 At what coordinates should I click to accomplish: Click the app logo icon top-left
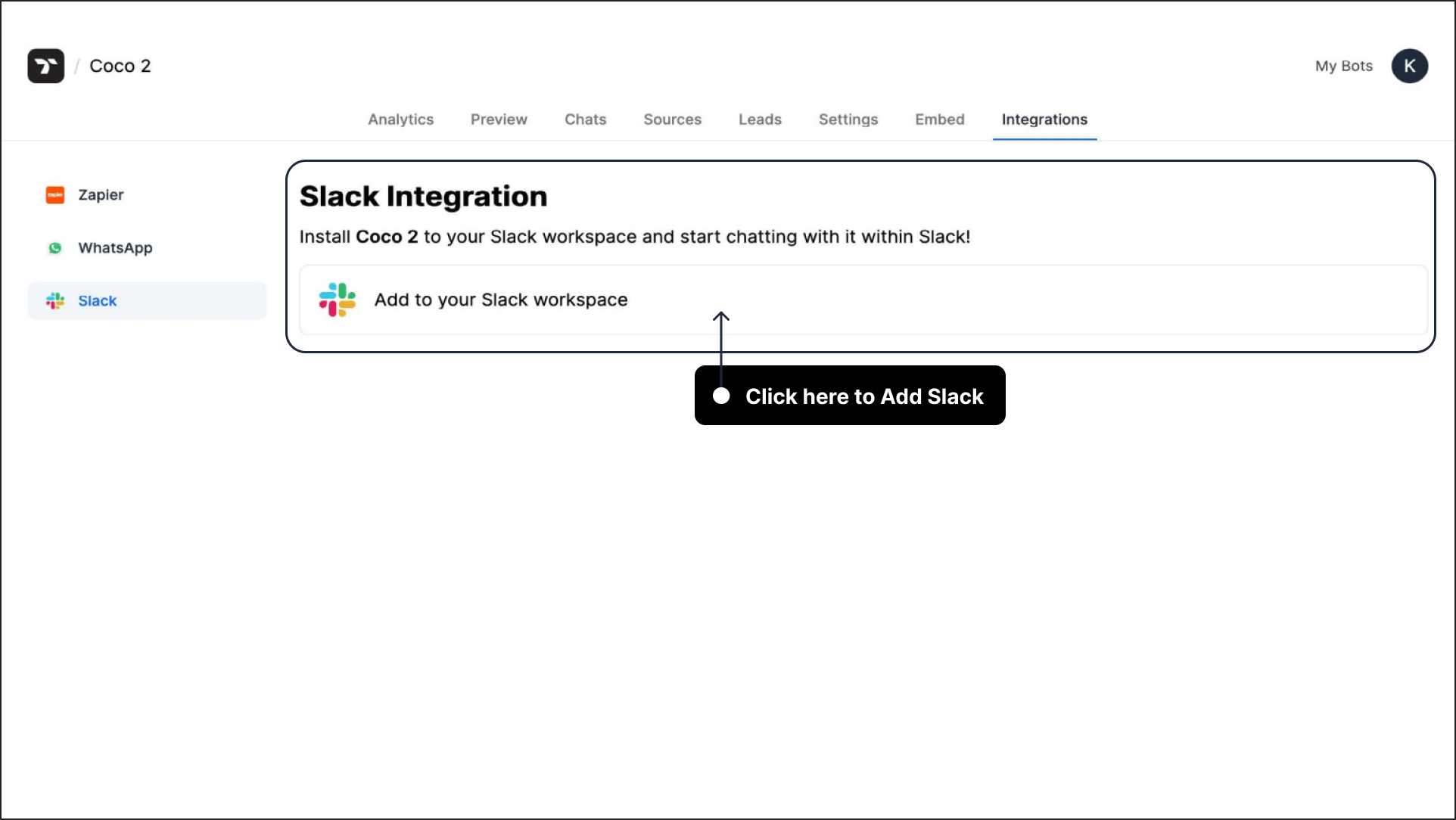pos(45,66)
